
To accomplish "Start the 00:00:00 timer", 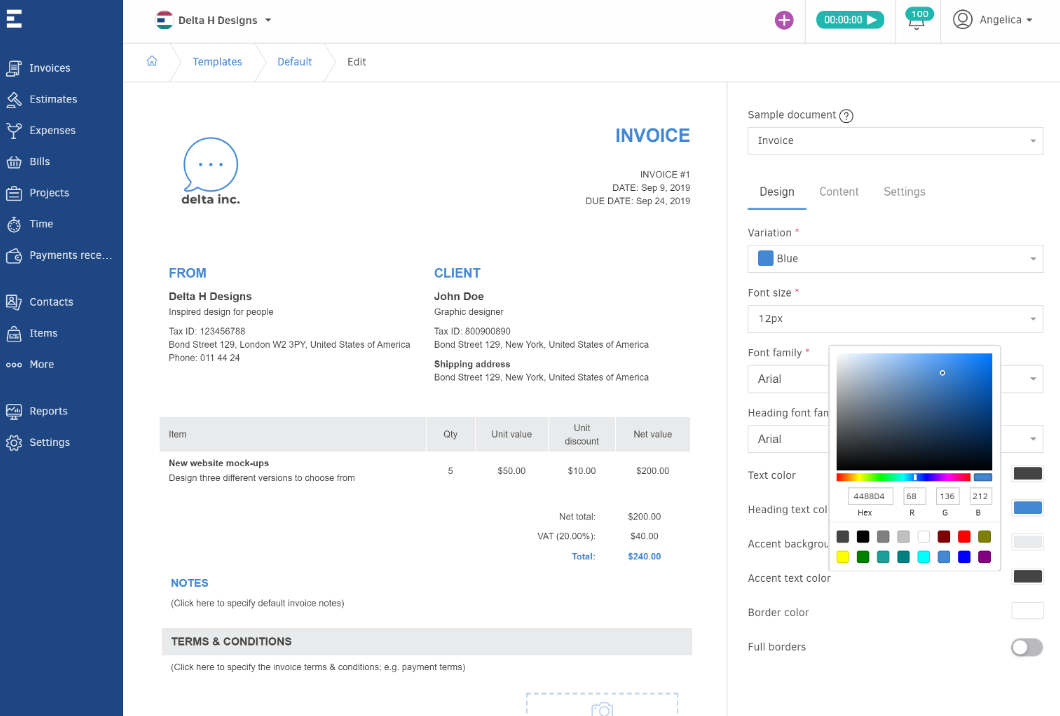I will click(x=850, y=20).
